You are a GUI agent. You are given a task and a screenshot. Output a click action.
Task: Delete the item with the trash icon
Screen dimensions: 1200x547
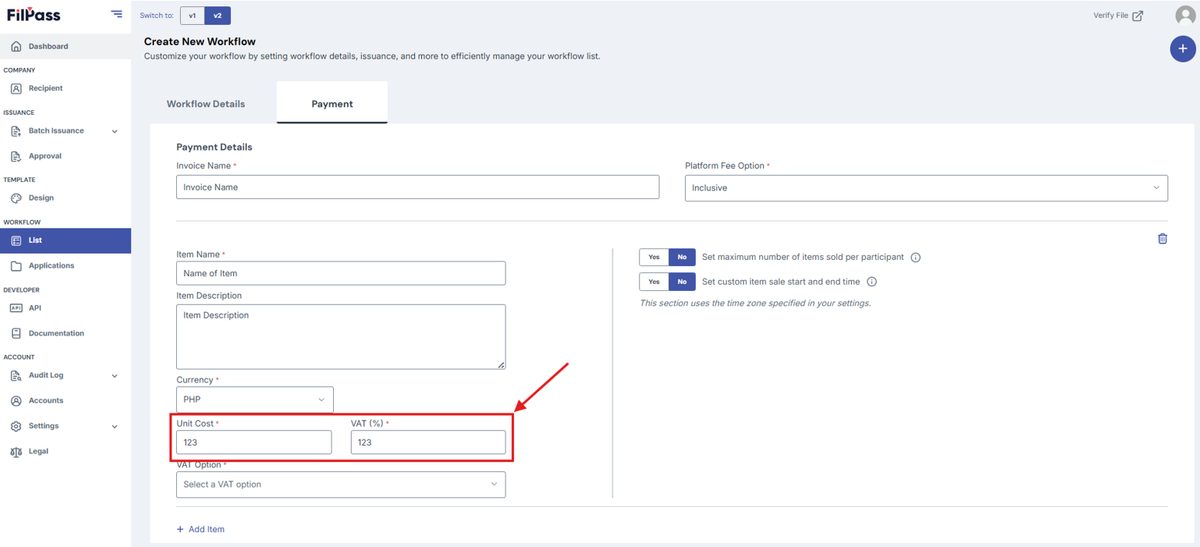coord(1162,238)
